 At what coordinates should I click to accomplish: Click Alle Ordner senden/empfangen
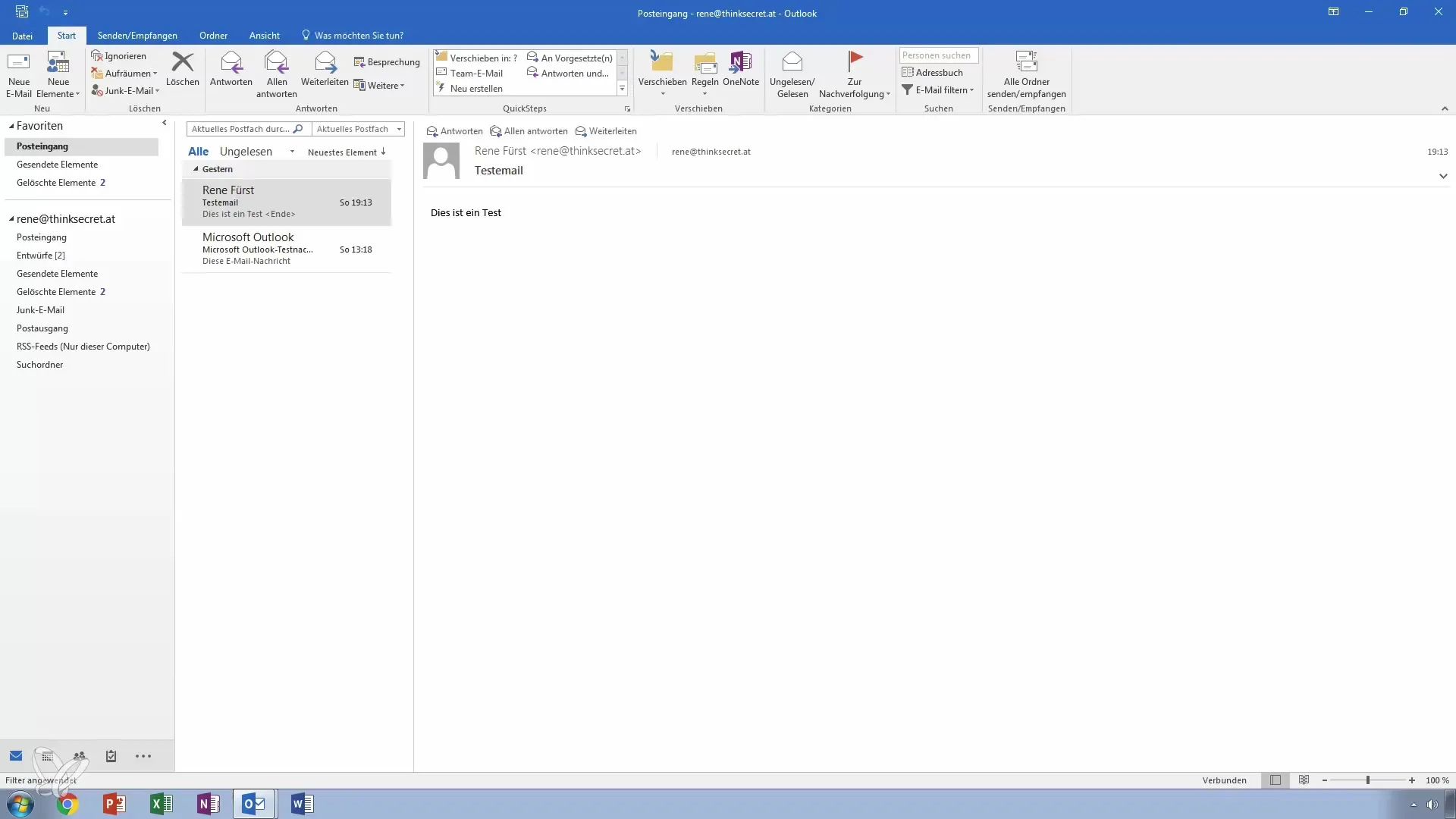[x=1027, y=74]
